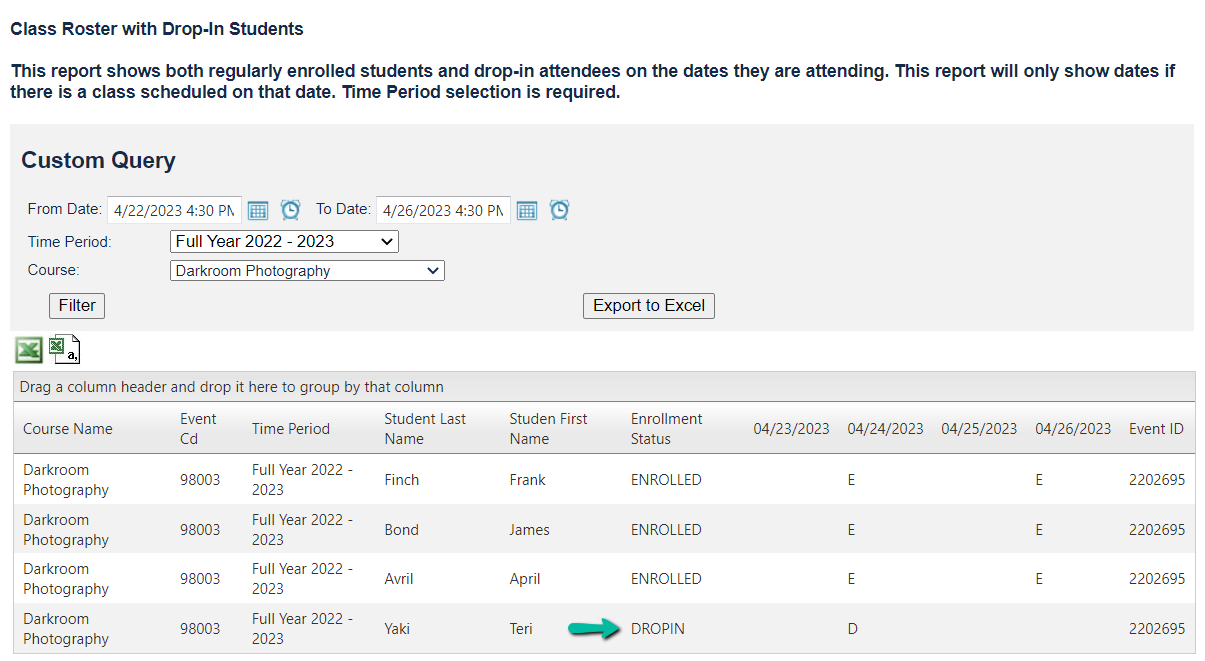1205x661 pixels.
Task: Click the group-by column drop area bar
Action: 604,386
